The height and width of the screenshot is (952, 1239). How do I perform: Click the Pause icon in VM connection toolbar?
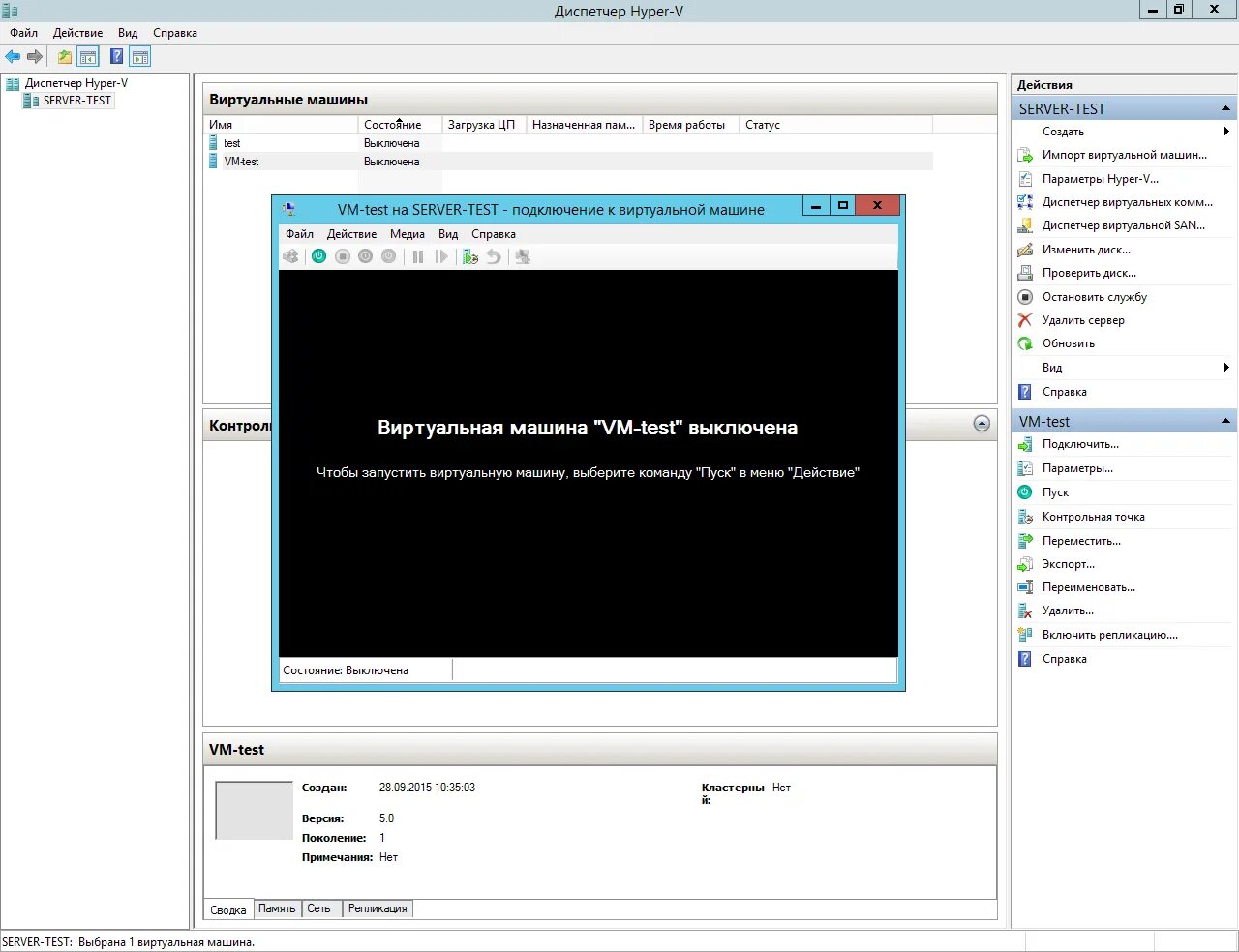(x=418, y=256)
